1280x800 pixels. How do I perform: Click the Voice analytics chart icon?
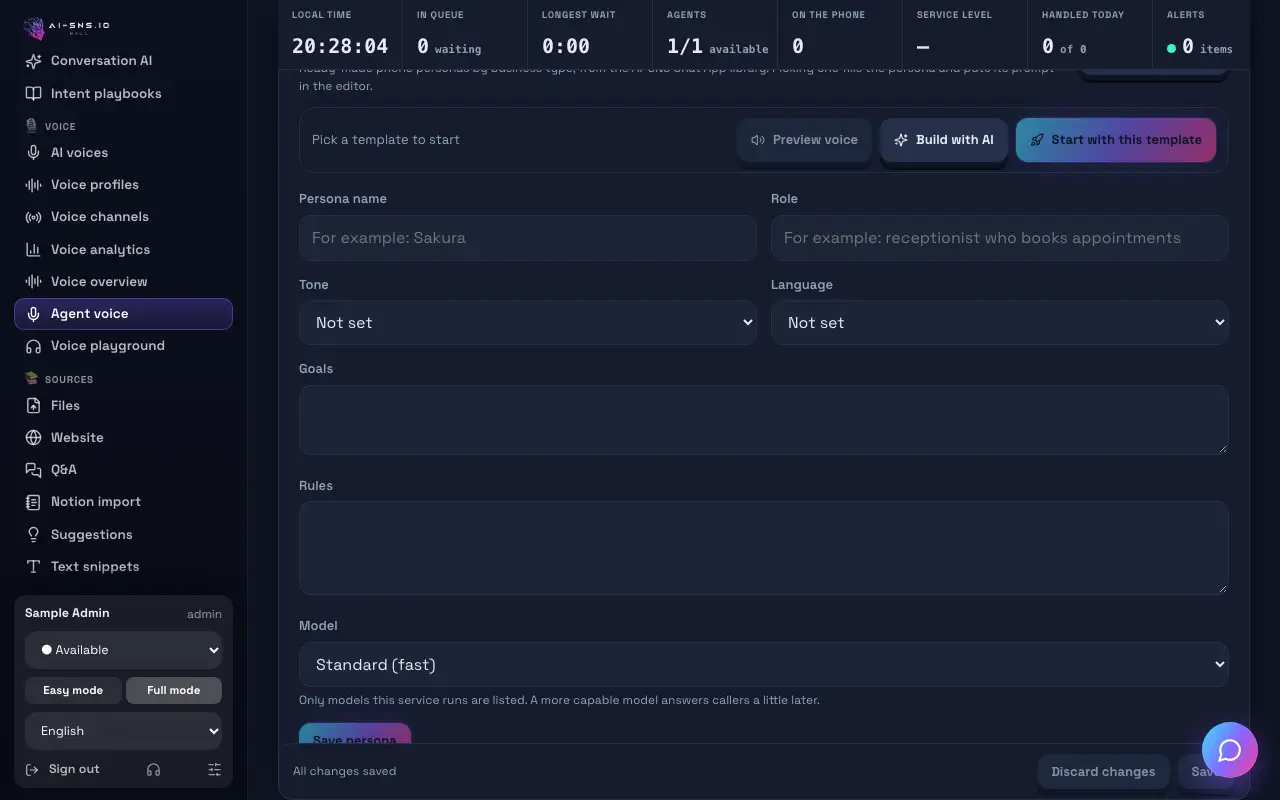pos(33,250)
